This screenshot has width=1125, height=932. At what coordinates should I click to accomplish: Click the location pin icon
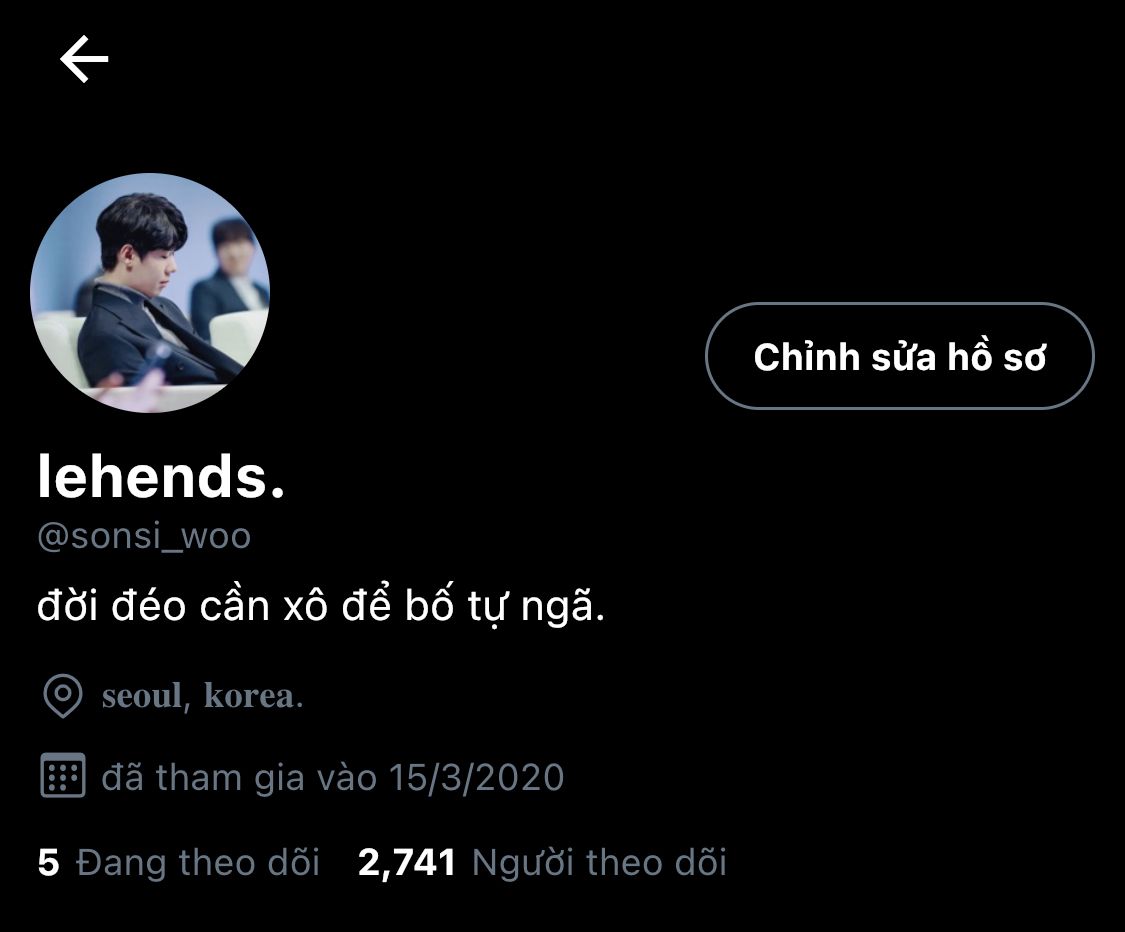63,695
